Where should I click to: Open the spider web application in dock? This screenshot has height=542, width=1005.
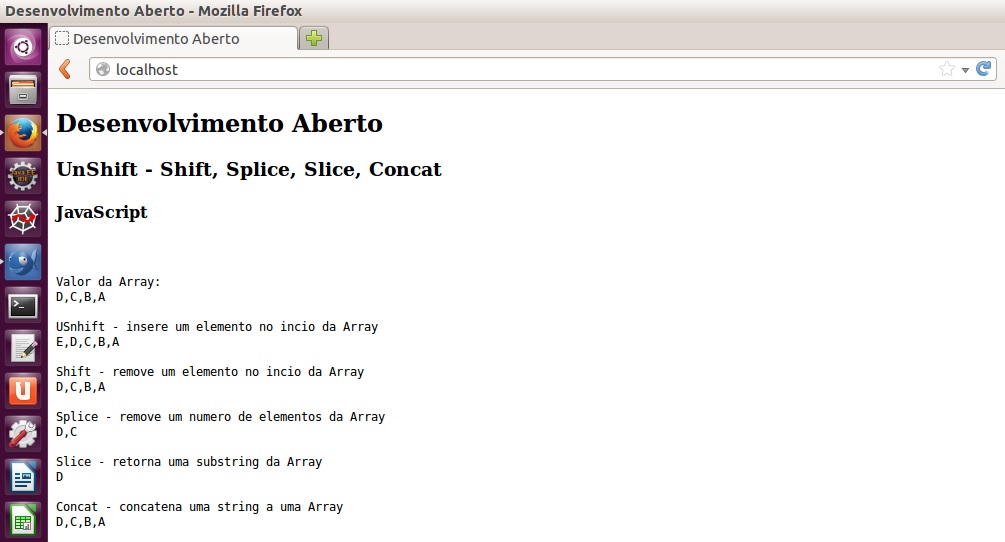(23, 219)
